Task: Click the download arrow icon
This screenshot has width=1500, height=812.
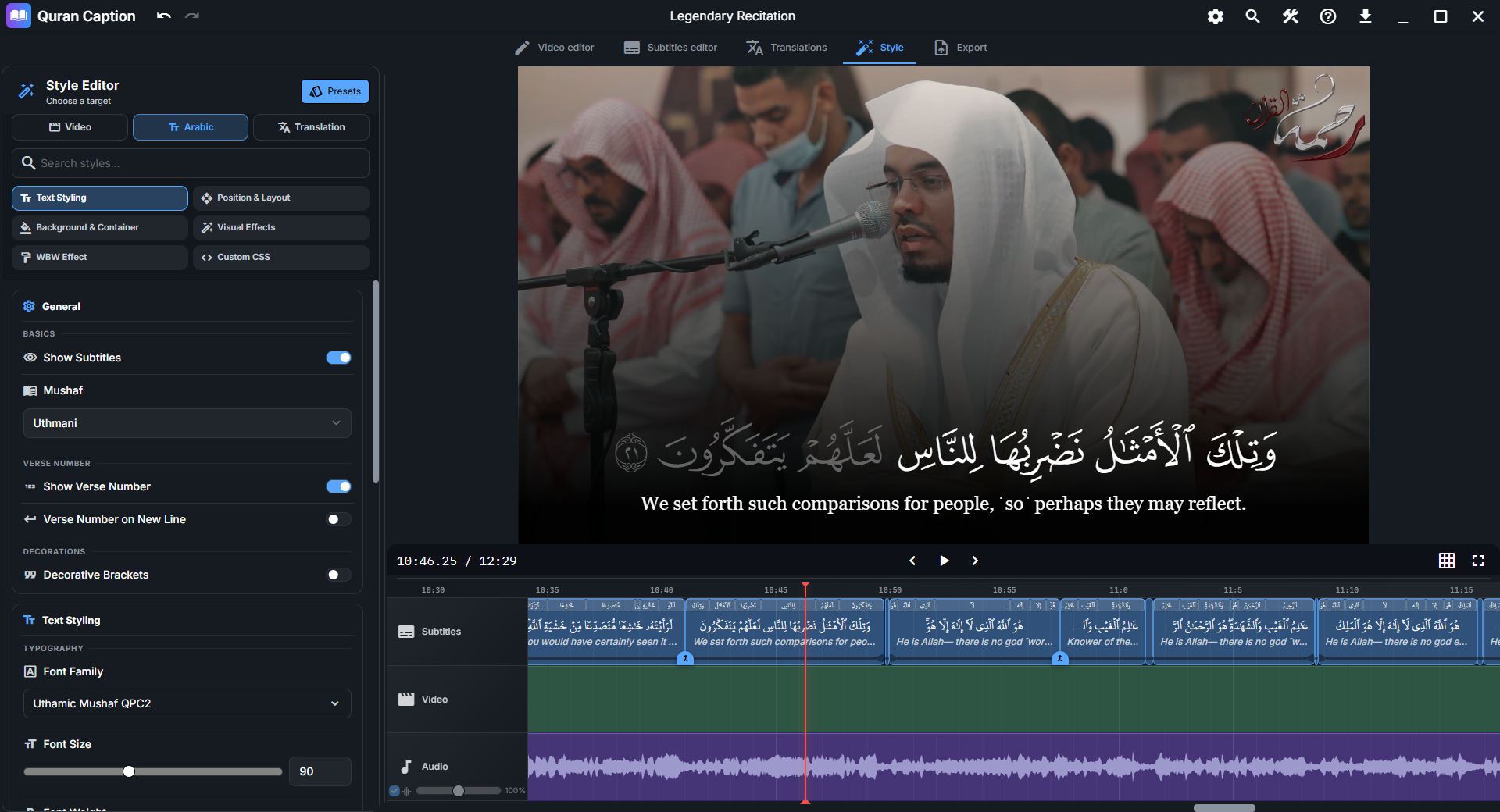Action: pos(1365,16)
